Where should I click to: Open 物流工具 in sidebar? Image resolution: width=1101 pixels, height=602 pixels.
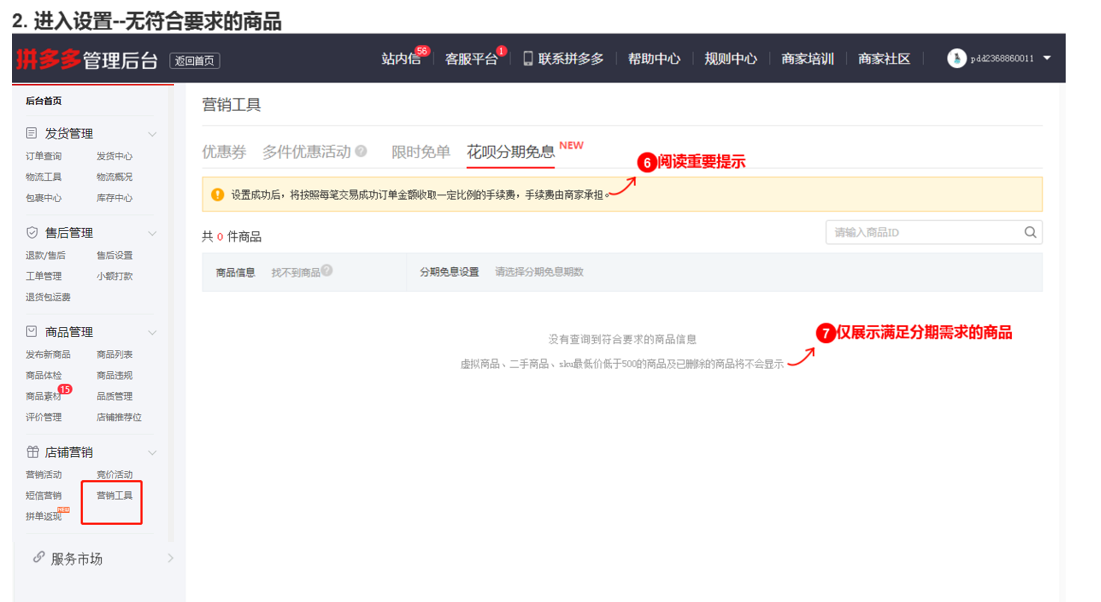coord(44,177)
